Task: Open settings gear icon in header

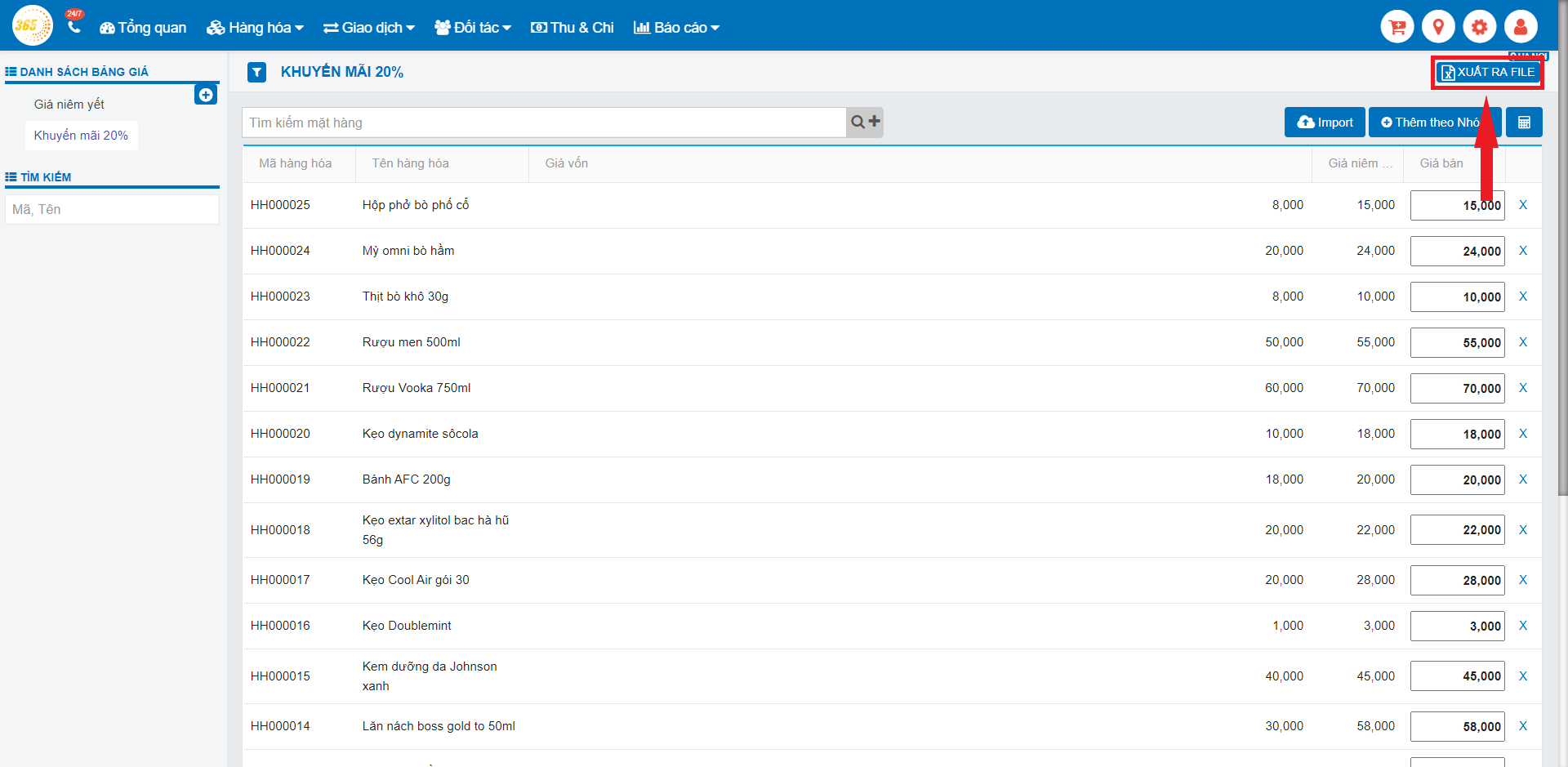Action: coord(1479,27)
